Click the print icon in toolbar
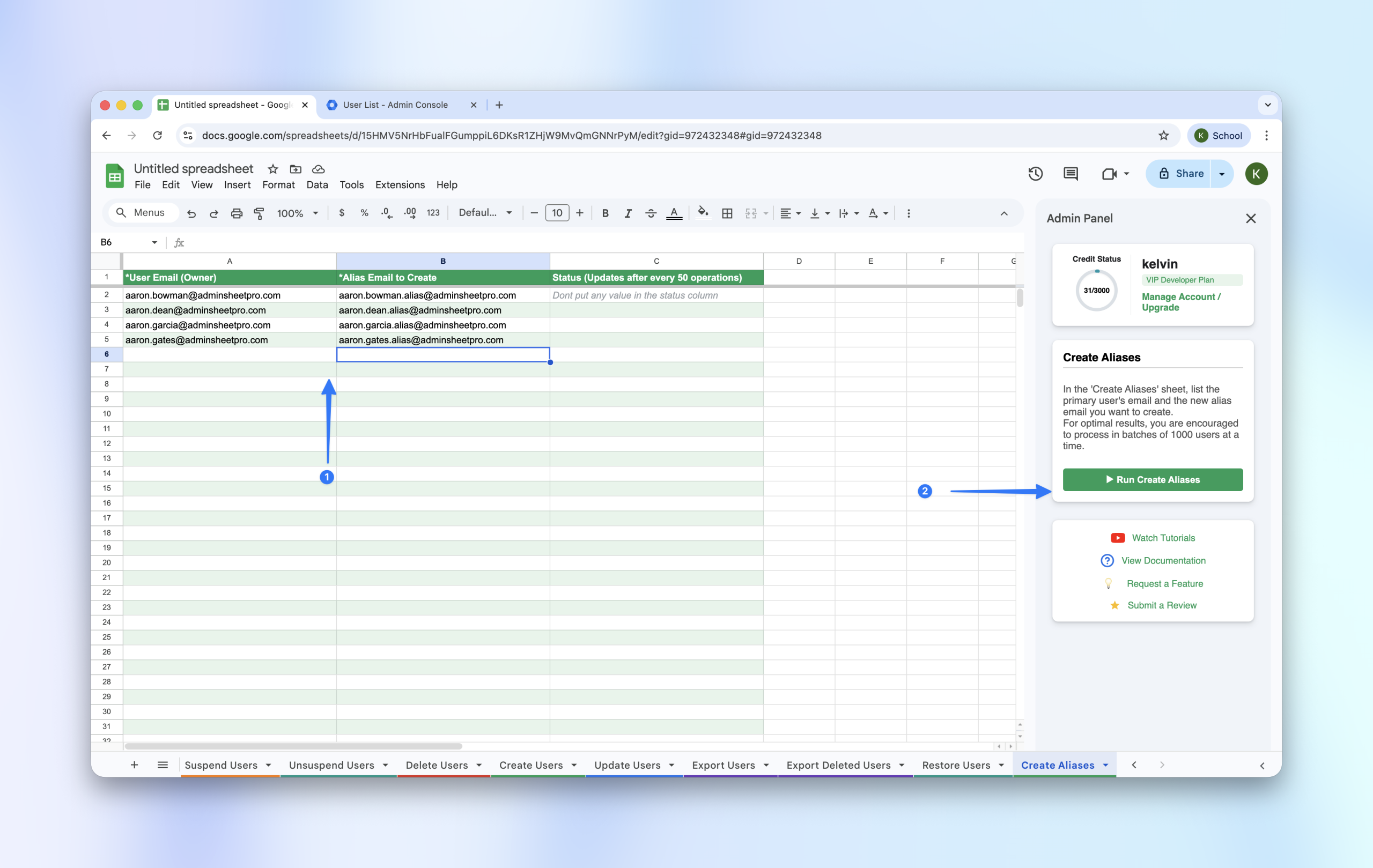Image resolution: width=1373 pixels, height=868 pixels. (x=236, y=213)
